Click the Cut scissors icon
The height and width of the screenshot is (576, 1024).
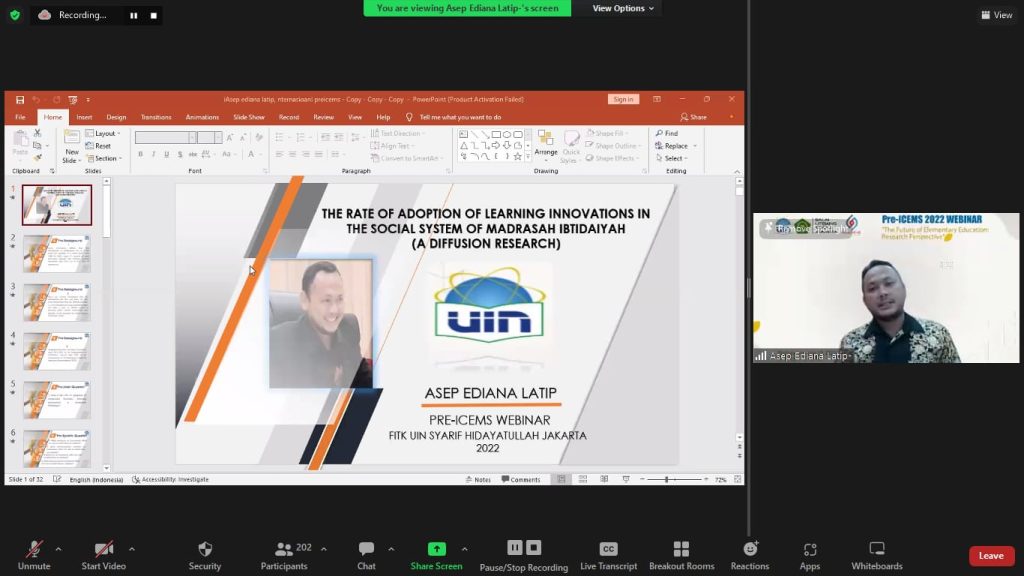37,133
